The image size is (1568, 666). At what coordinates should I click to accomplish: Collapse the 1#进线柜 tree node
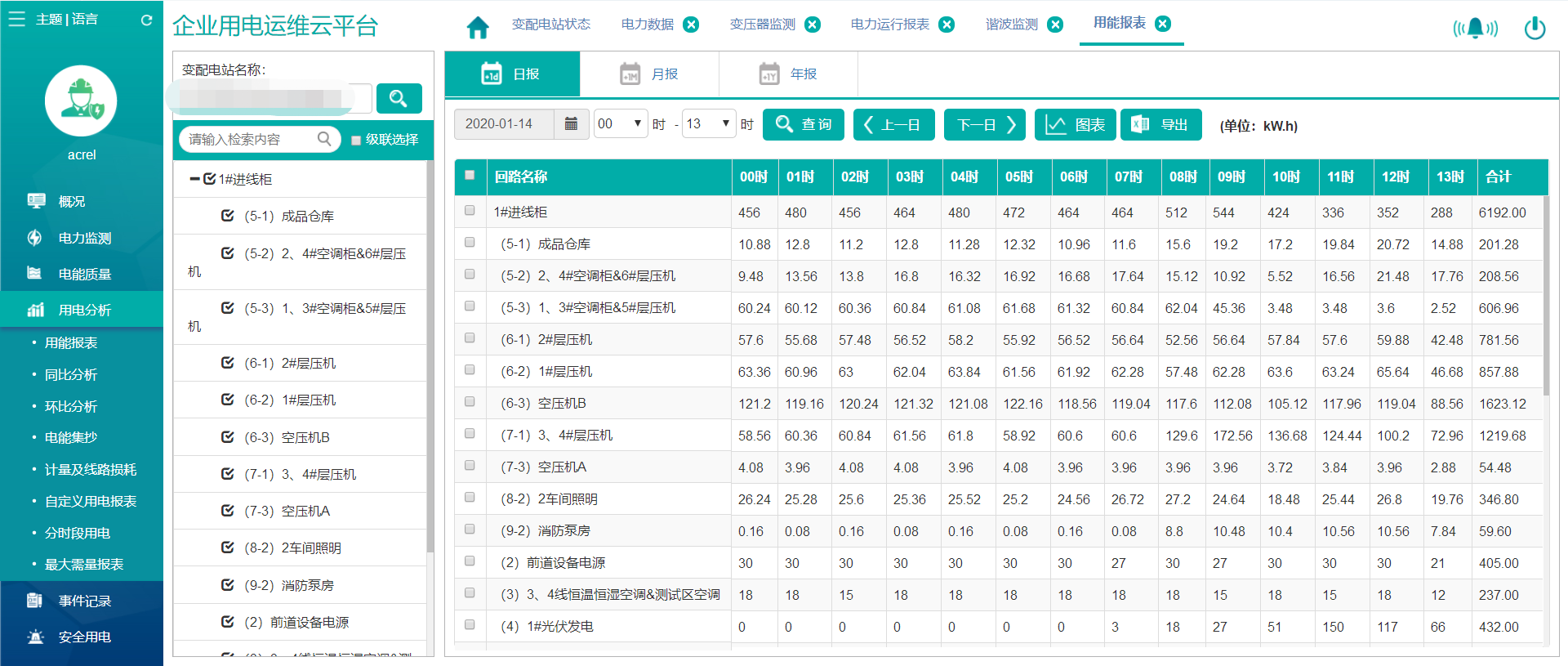point(194,179)
